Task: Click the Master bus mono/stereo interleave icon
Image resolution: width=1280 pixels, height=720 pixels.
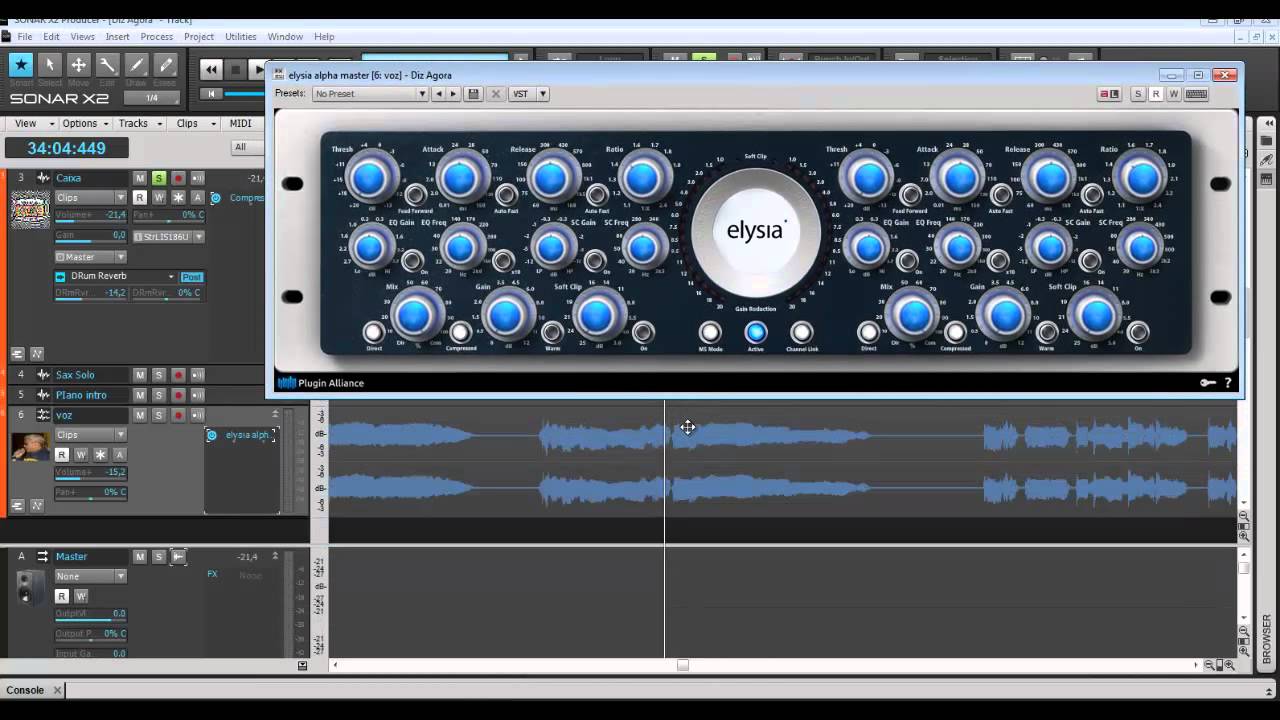Action: tap(178, 556)
